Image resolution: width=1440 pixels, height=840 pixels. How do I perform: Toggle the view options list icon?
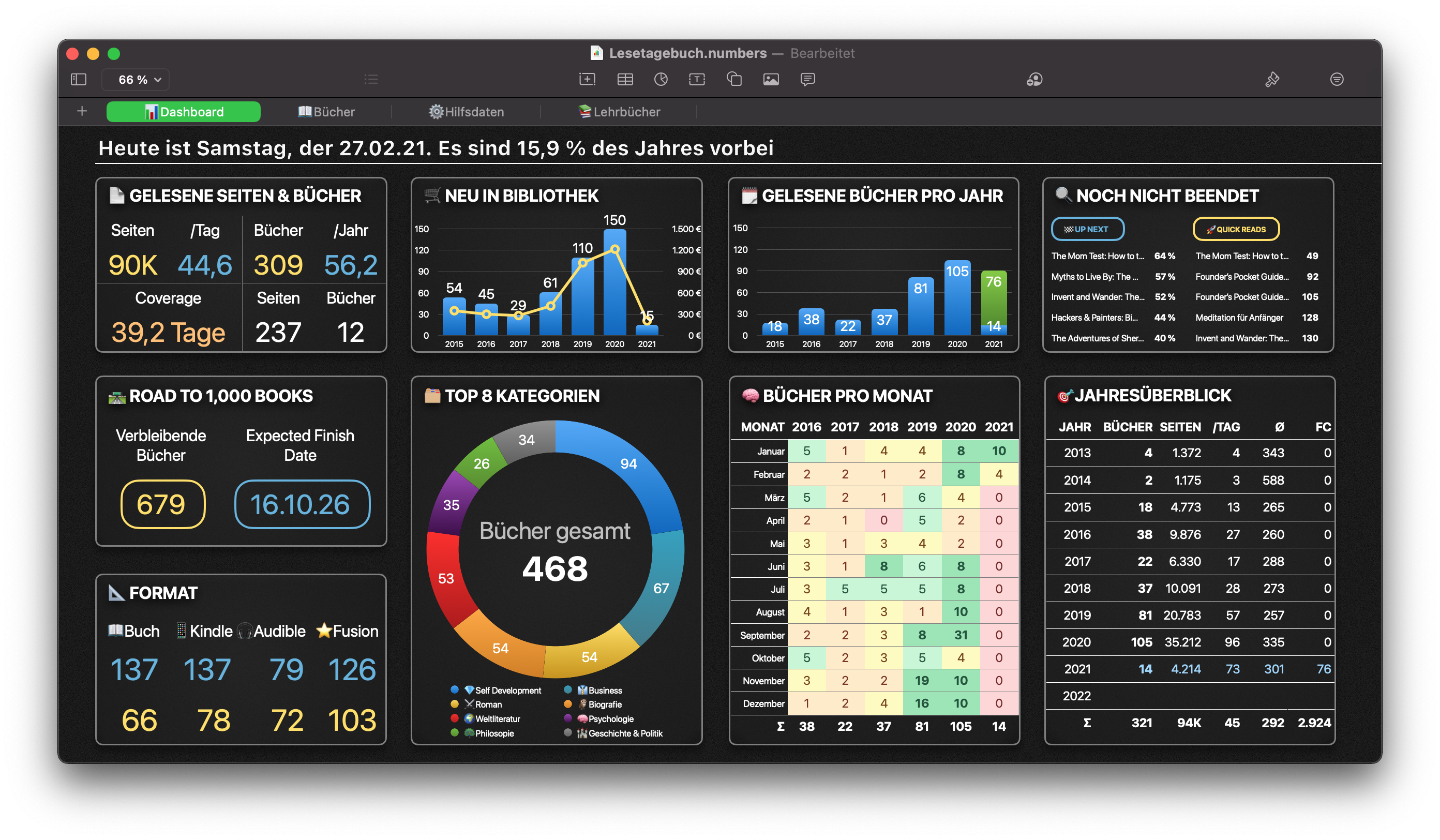[371, 80]
